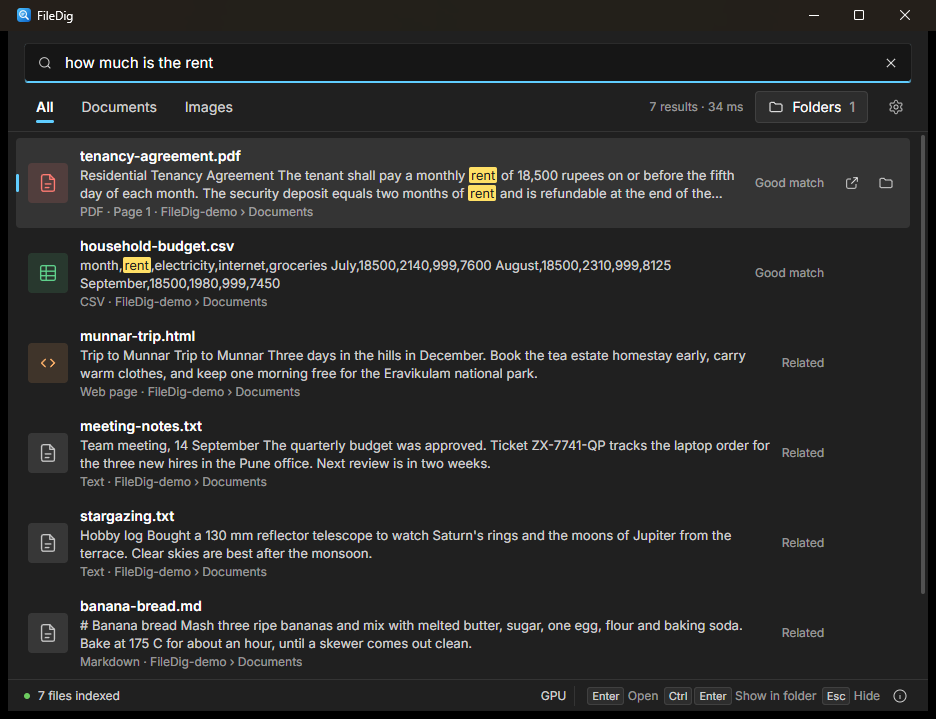Minimize the FileDig window
The width and height of the screenshot is (936, 719).
[814, 16]
